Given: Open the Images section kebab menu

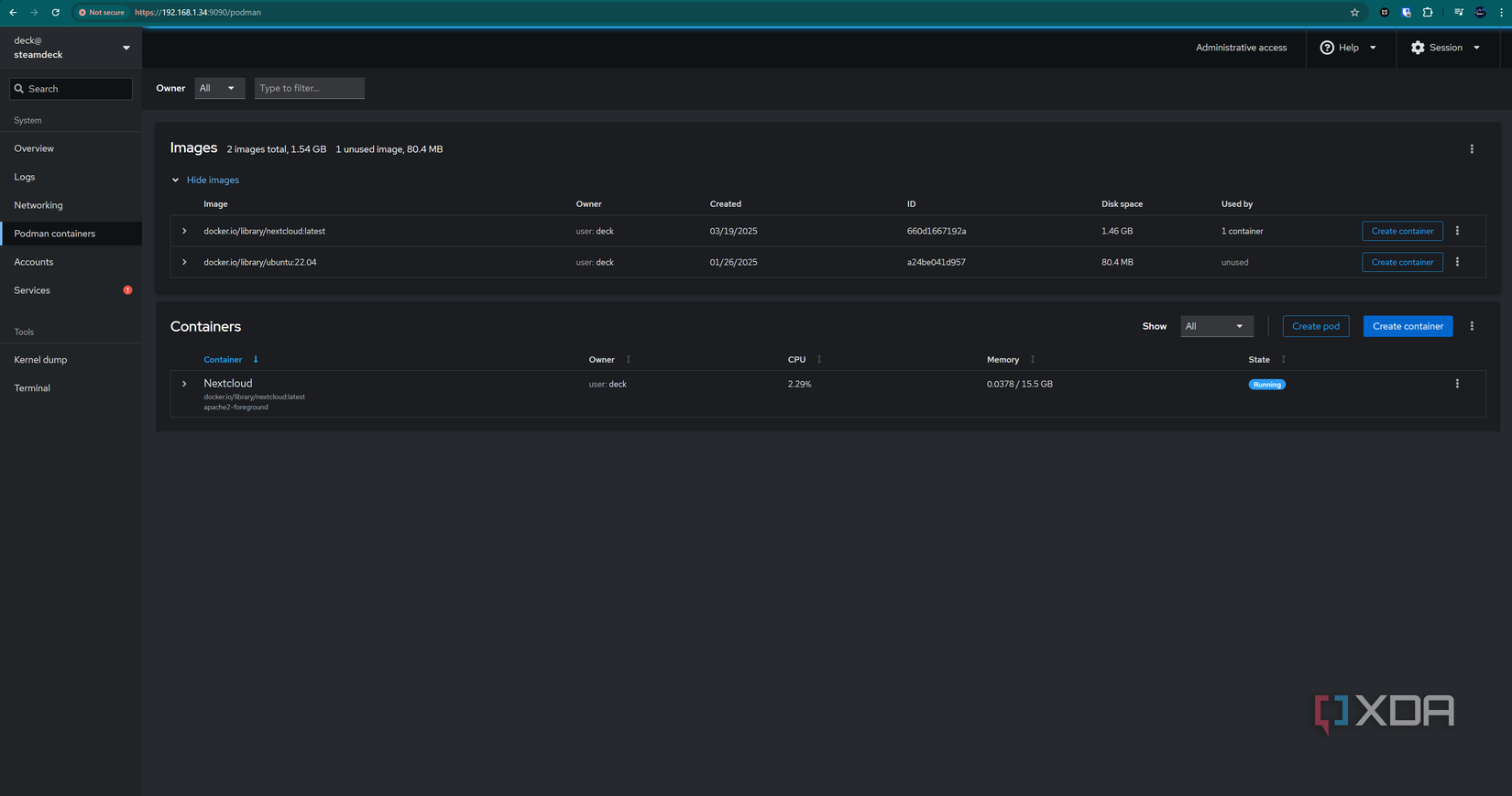Looking at the screenshot, I should (1472, 148).
